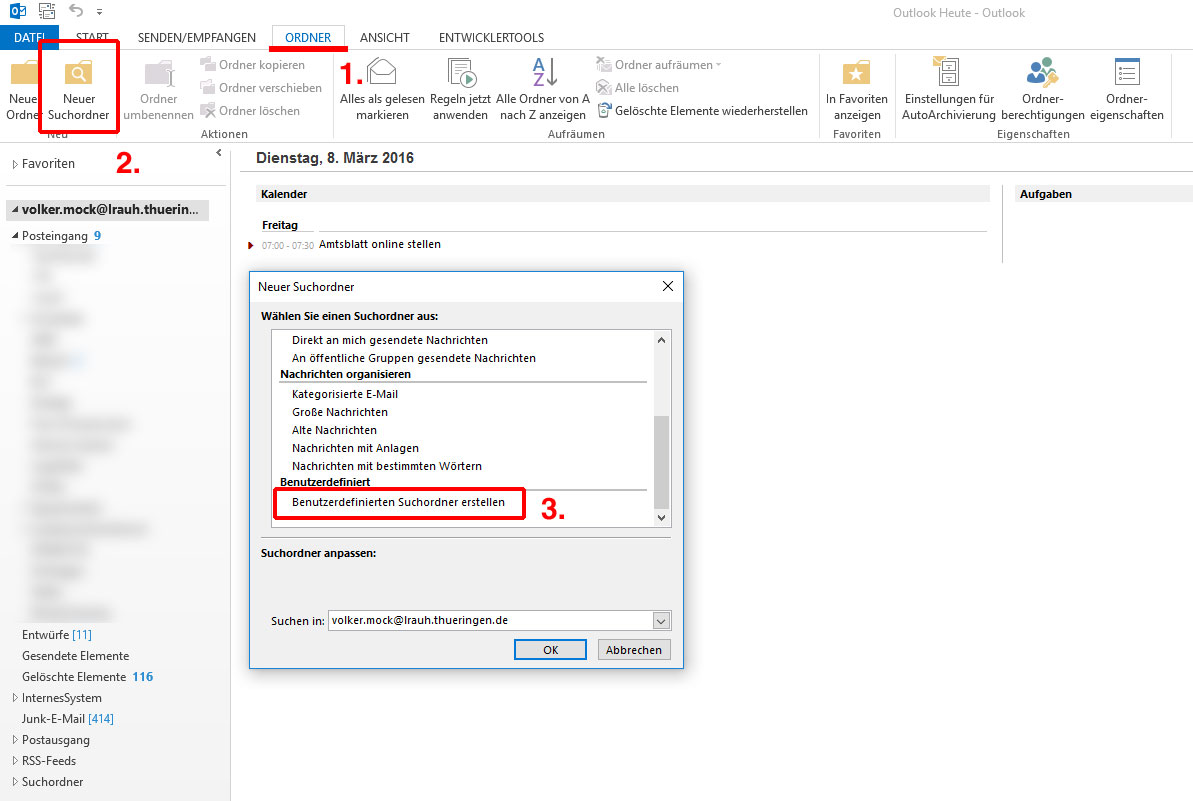
Task: Click the dialog list scrollbar up arrow
Action: point(661,340)
